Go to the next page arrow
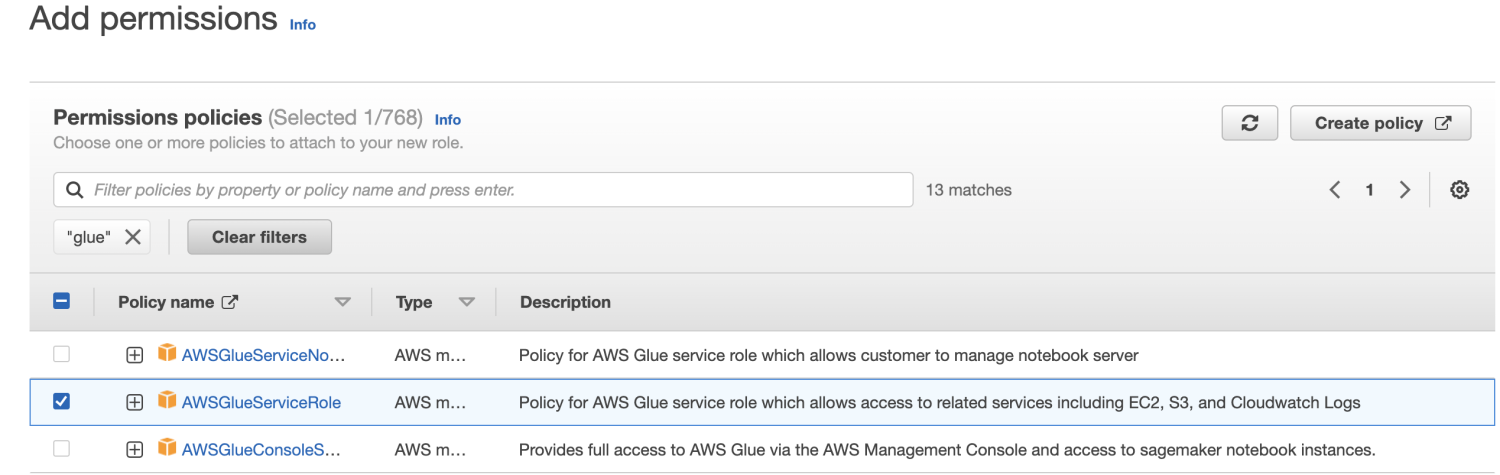1500x475 pixels. (1405, 190)
